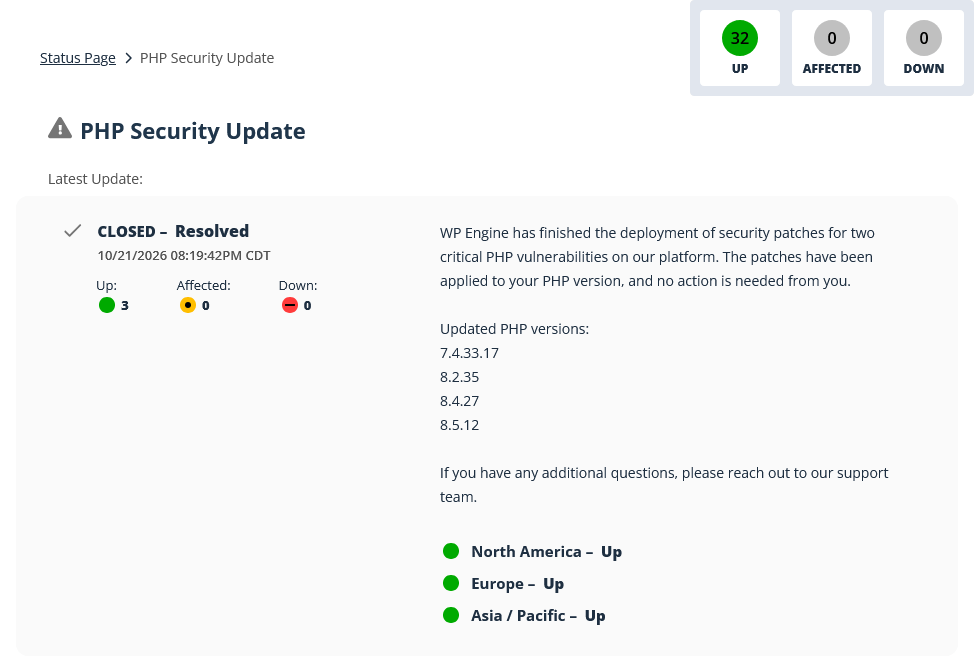The height and width of the screenshot is (656, 974).
Task: Click the green Up status dot
Action: 107,305
